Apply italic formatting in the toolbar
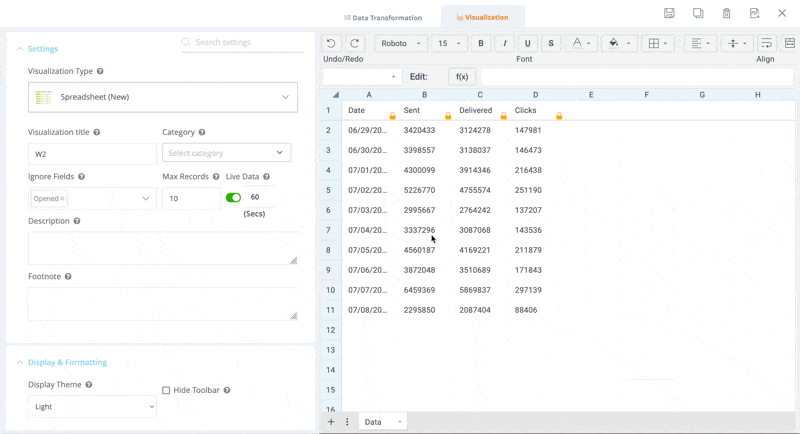This screenshot has width=800, height=434. pyautogui.click(x=505, y=43)
